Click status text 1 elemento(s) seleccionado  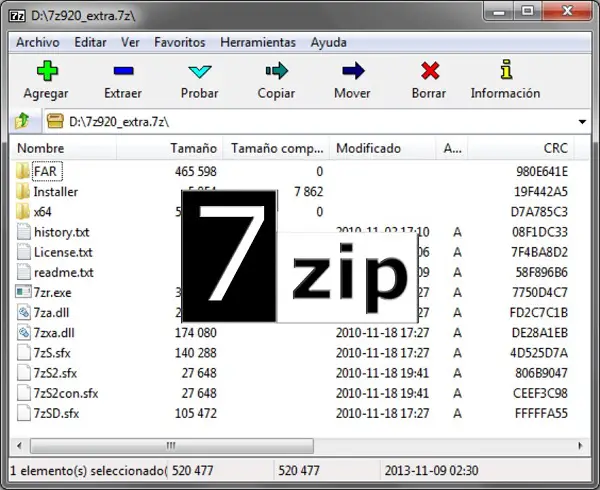[x=88, y=470]
